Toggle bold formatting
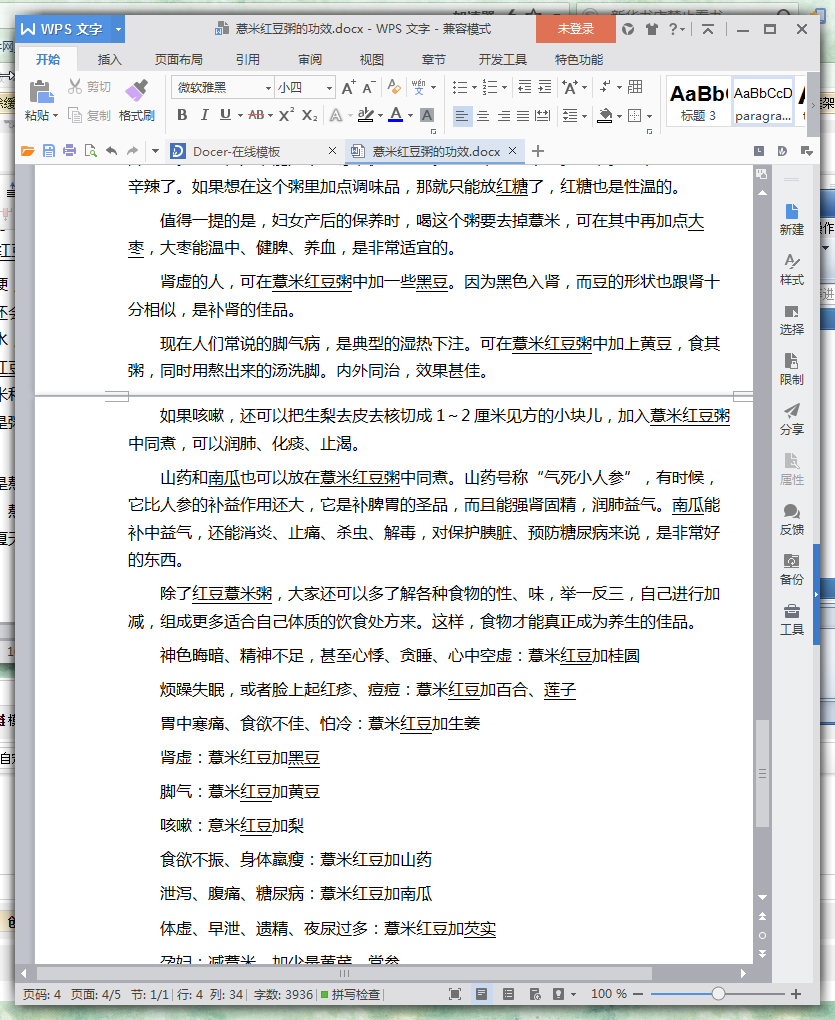Image resolution: width=835 pixels, height=1020 pixels. click(x=181, y=116)
